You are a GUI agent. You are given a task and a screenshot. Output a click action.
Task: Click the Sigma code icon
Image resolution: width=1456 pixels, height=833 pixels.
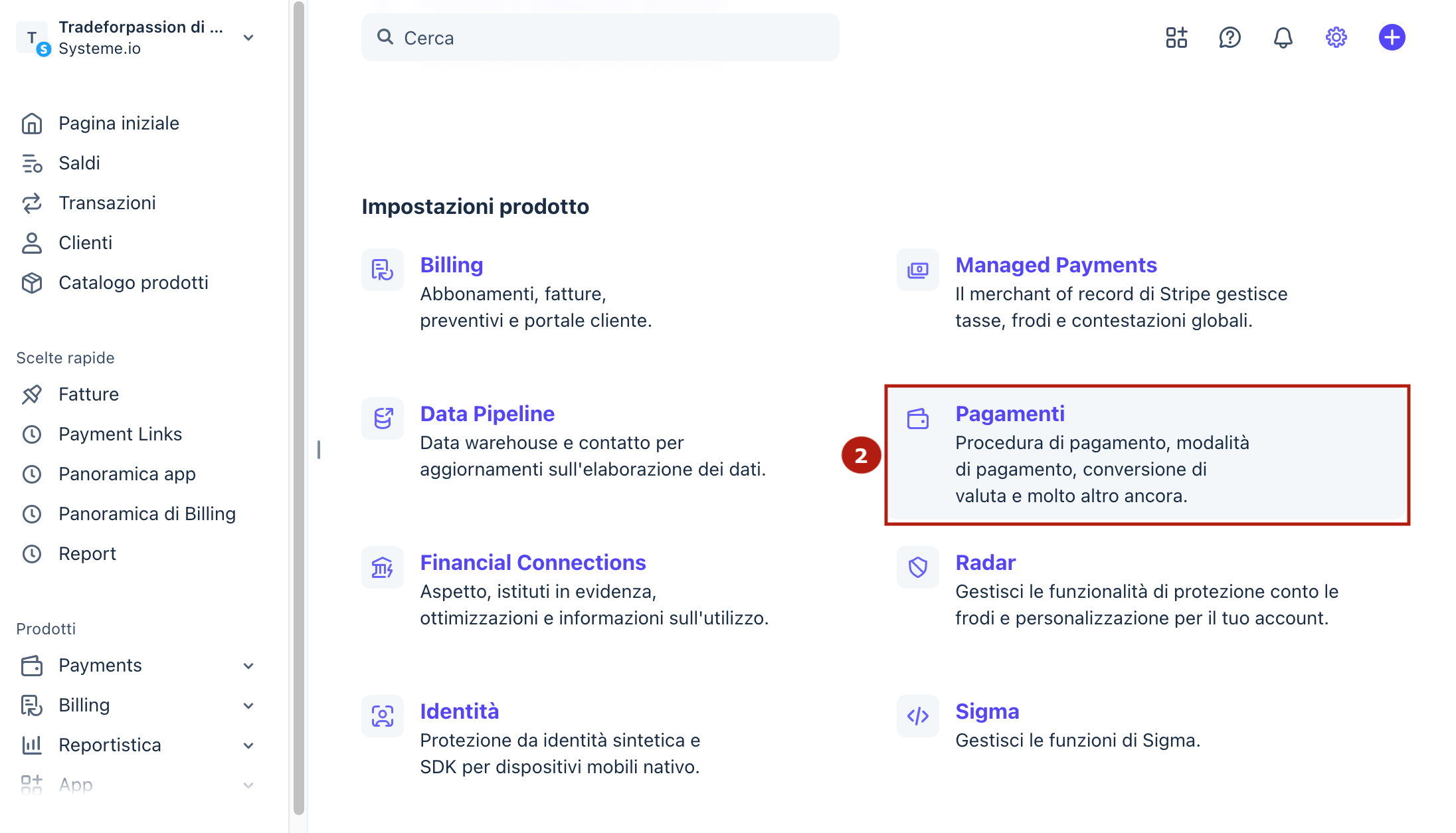(918, 716)
